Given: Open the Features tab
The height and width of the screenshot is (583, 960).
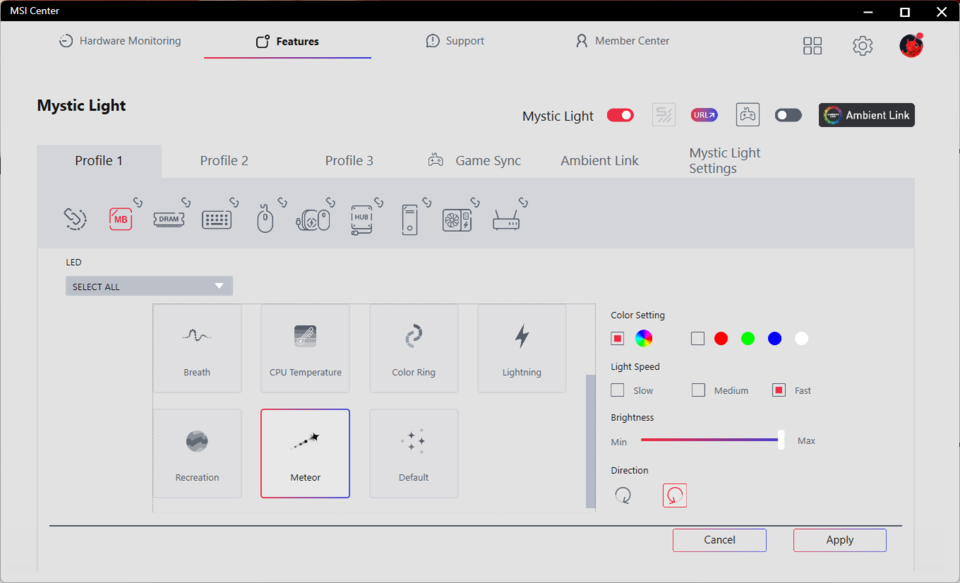Looking at the screenshot, I should pos(287,41).
